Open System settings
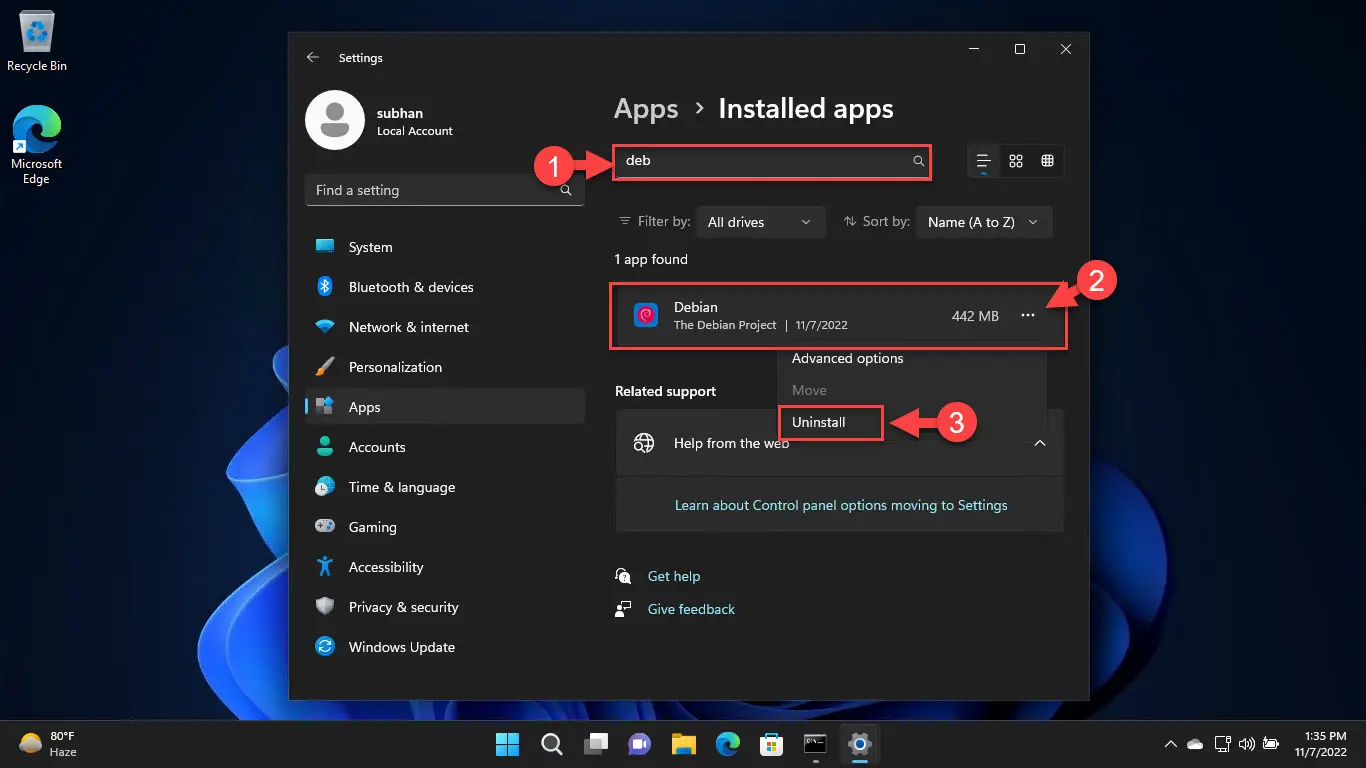This screenshot has width=1366, height=768. (445, 247)
